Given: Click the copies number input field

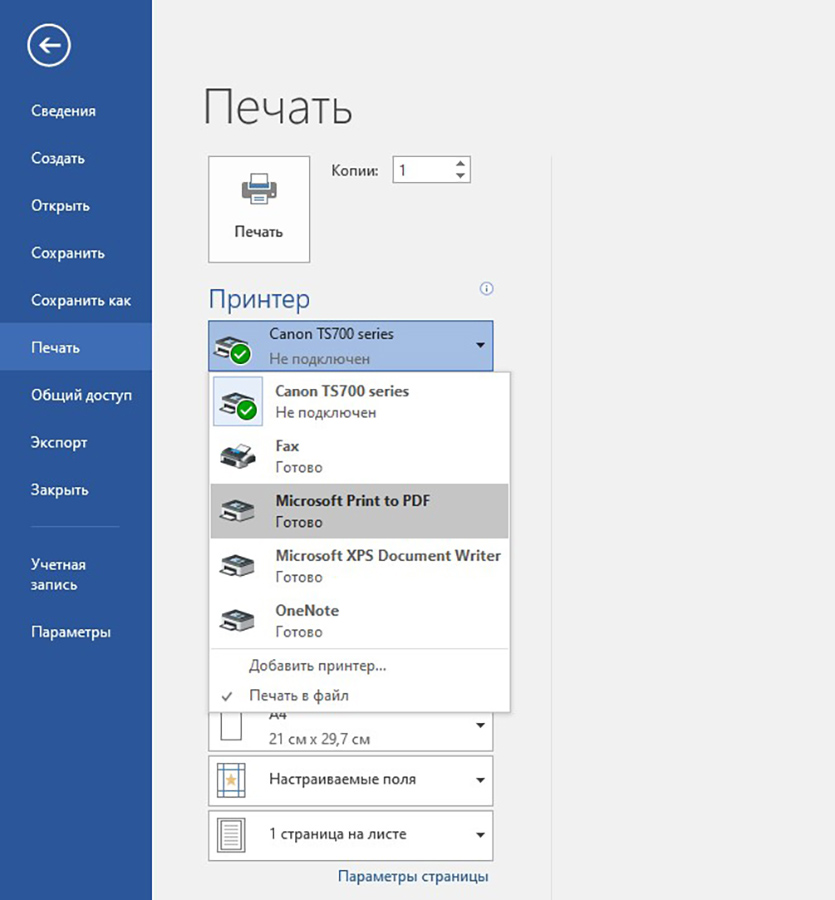Looking at the screenshot, I should tap(423, 170).
